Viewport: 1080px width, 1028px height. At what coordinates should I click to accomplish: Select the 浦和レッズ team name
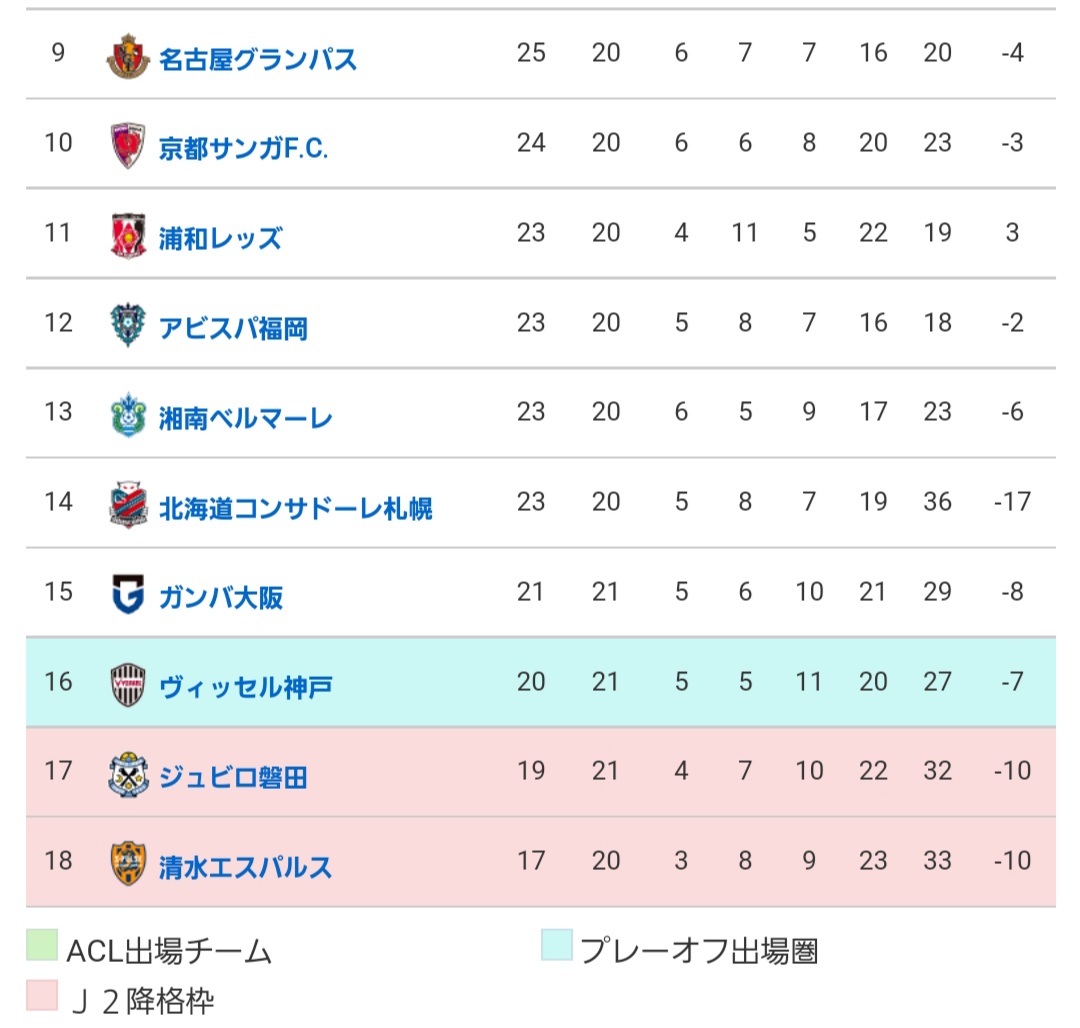(220, 238)
